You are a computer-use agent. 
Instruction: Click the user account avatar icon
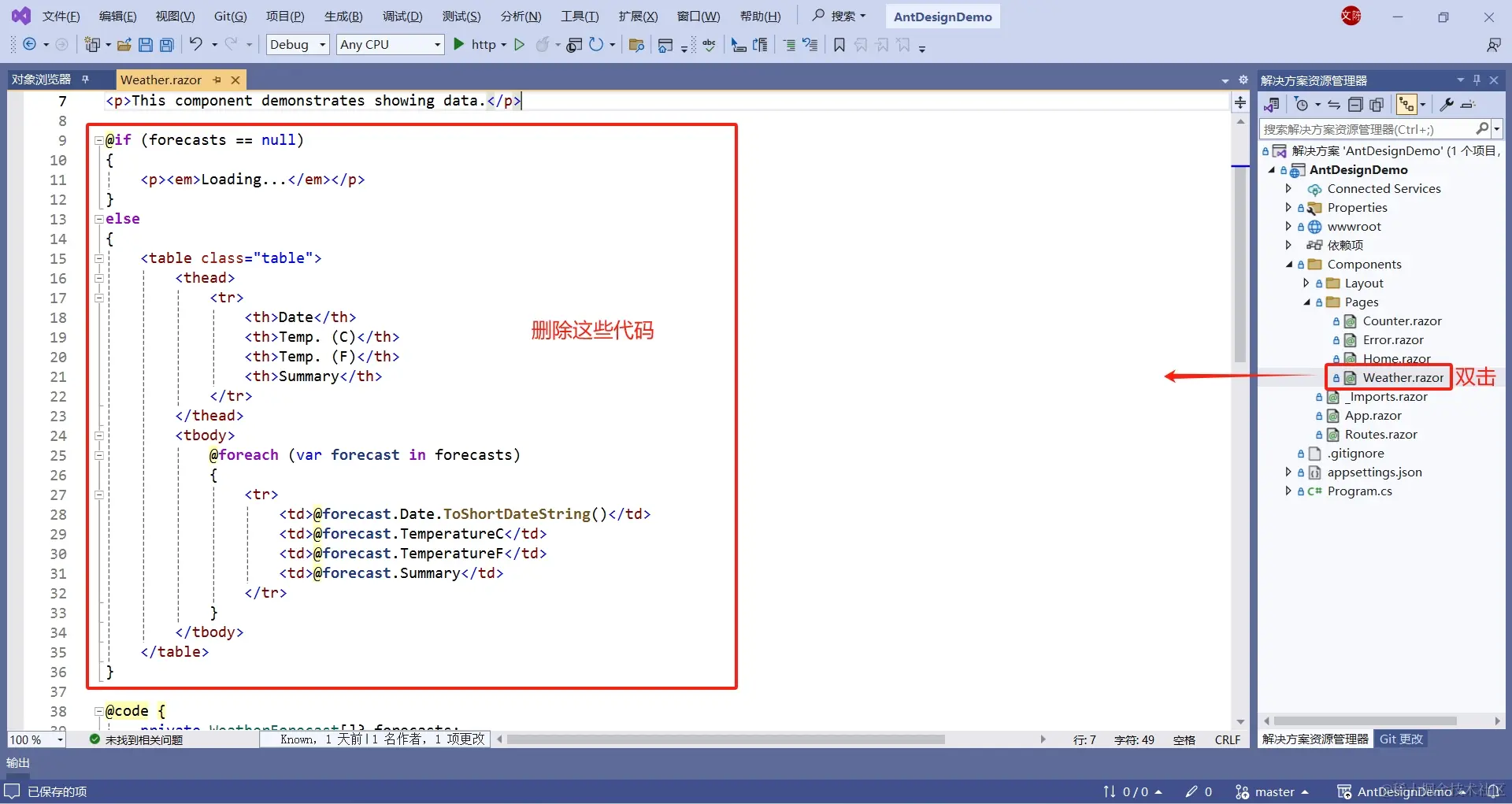[x=1351, y=16]
